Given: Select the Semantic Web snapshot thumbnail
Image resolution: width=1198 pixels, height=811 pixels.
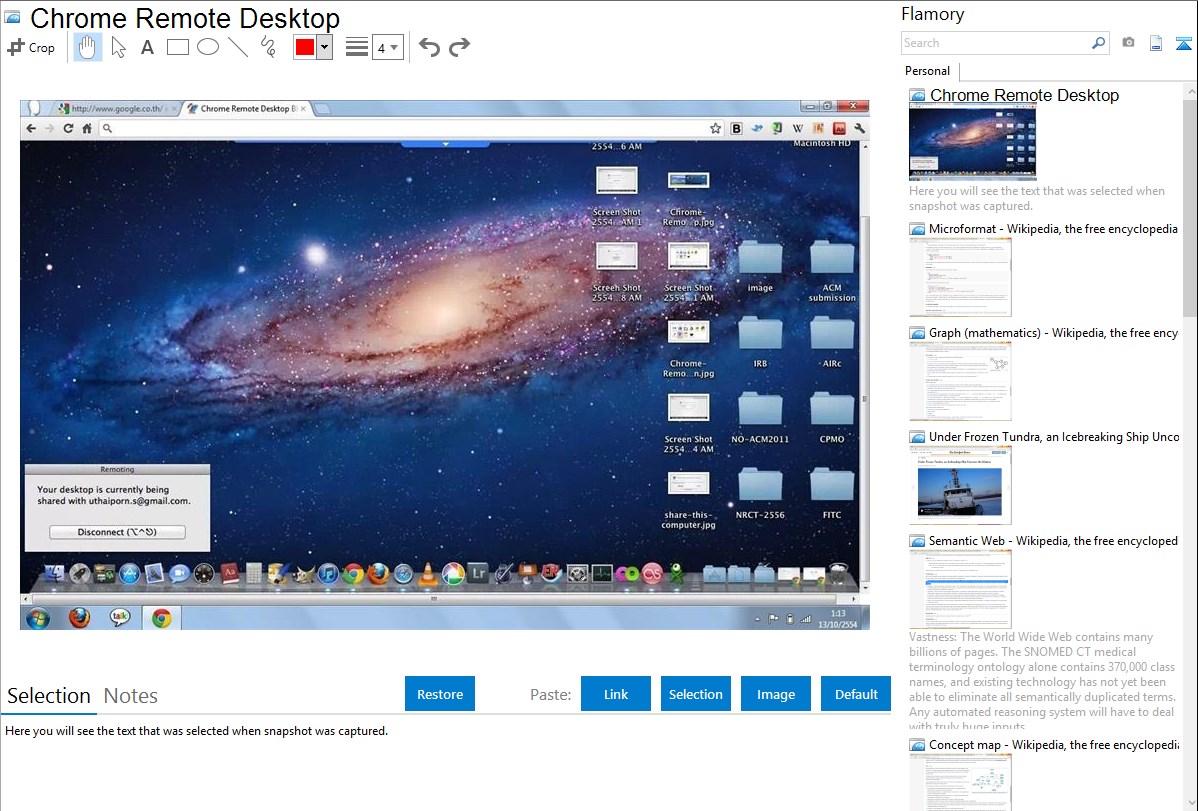Looking at the screenshot, I should [960, 589].
